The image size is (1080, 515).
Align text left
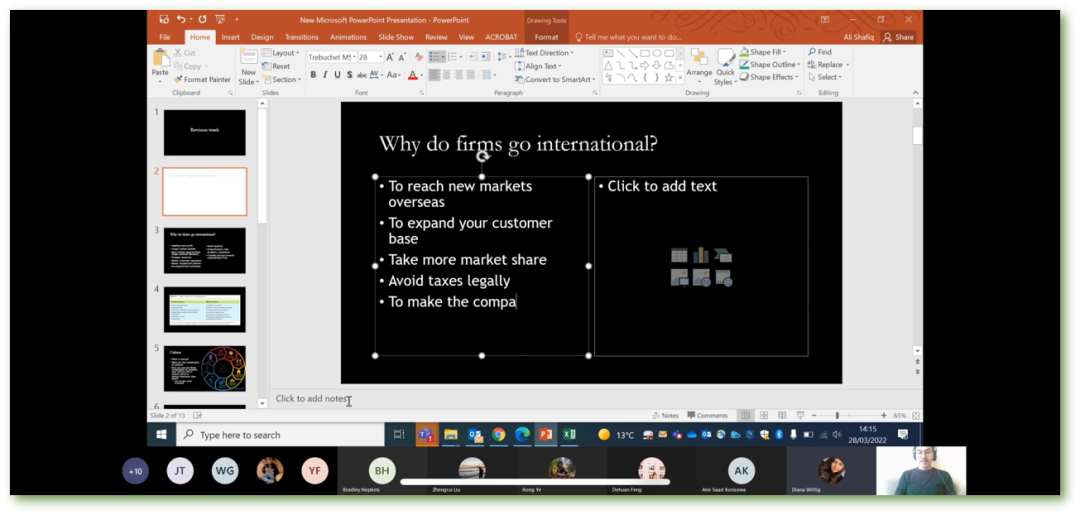click(x=435, y=74)
